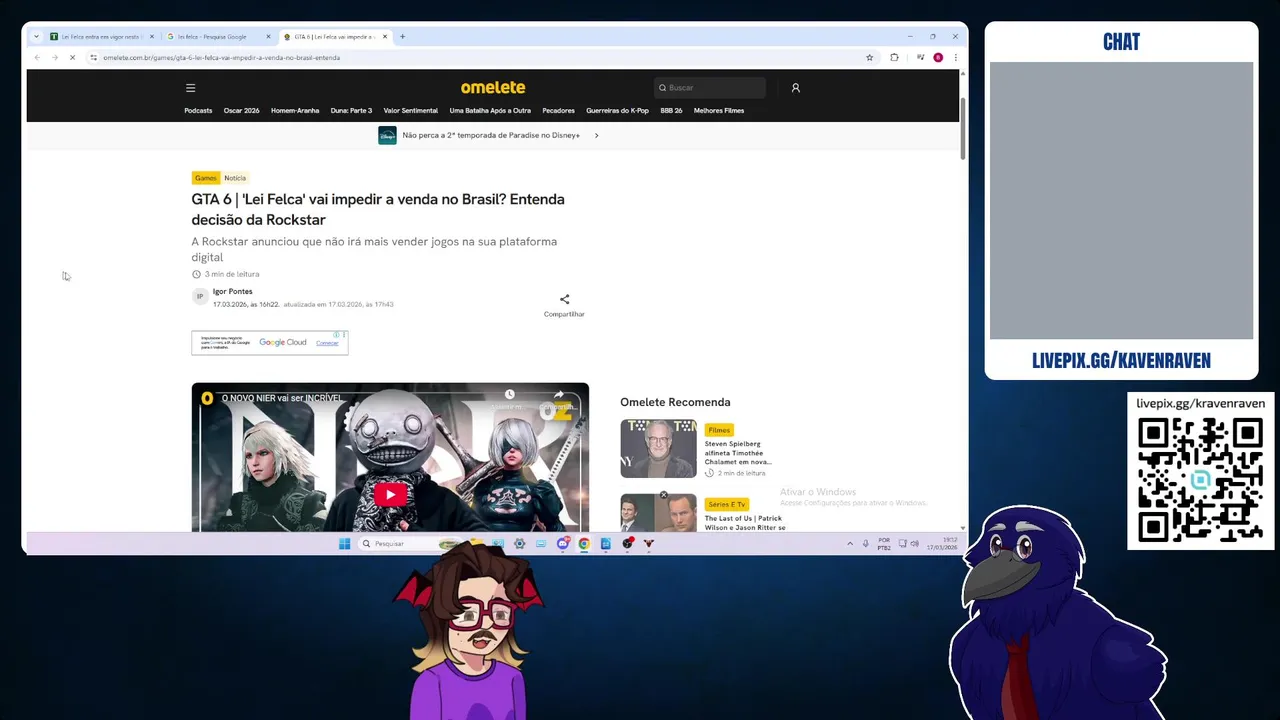The width and height of the screenshot is (1280, 720).
Task: Click the Buscar search field
Action: [x=710, y=88]
